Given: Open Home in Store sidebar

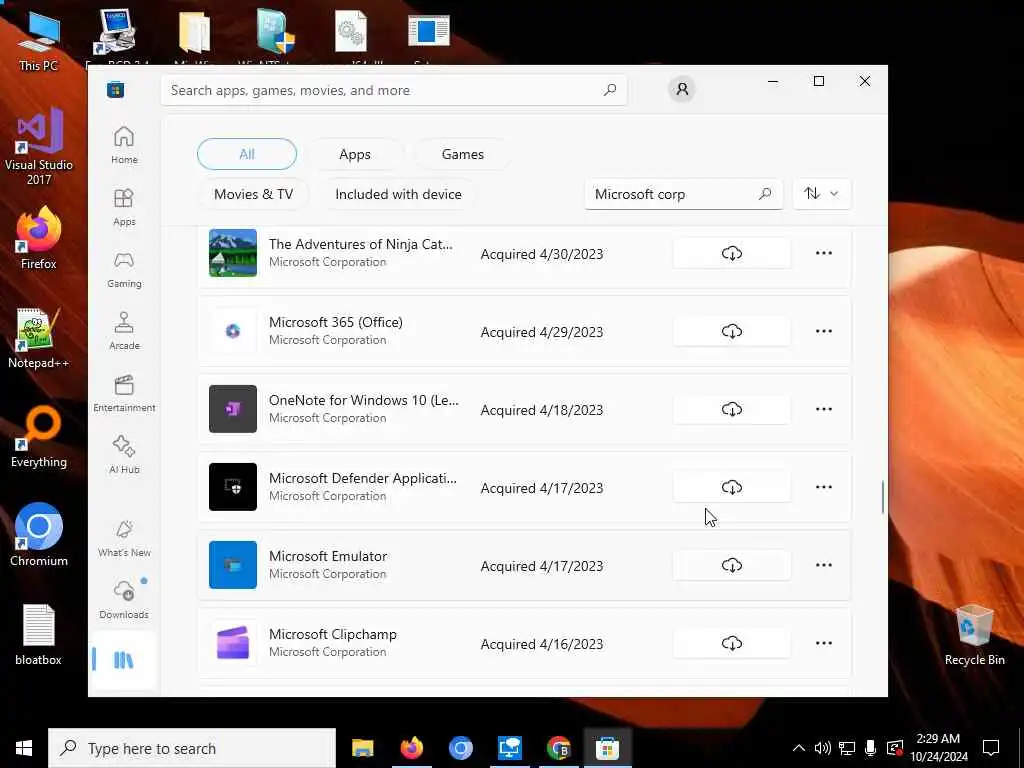Looking at the screenshot, I should 124,145.
